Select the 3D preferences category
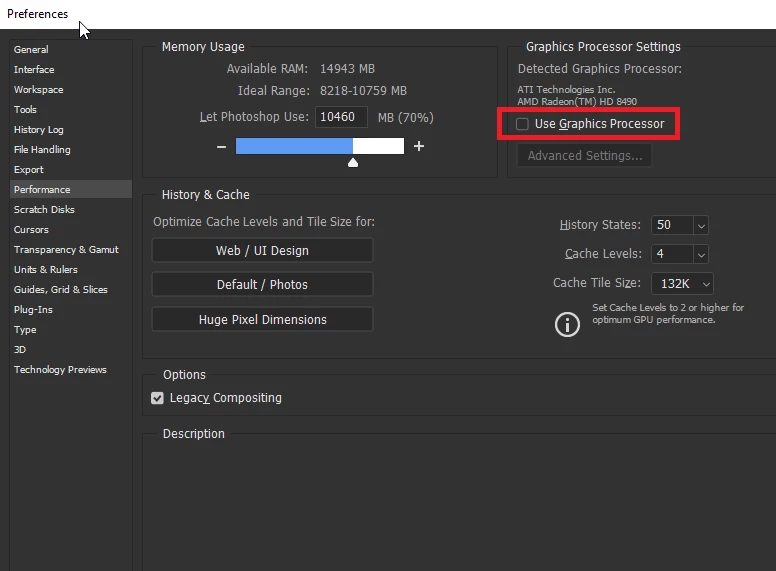This screenshot has width=776, height=571. 20,349
